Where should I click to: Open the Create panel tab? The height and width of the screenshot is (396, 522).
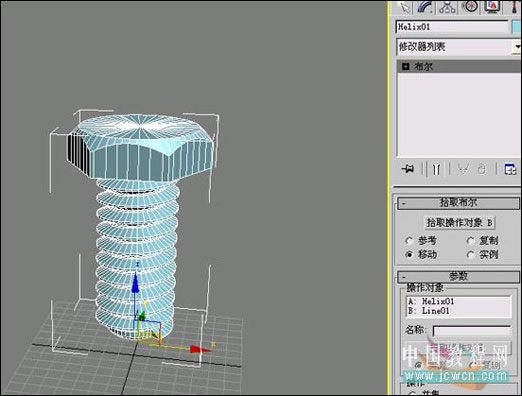coord(405,7)
